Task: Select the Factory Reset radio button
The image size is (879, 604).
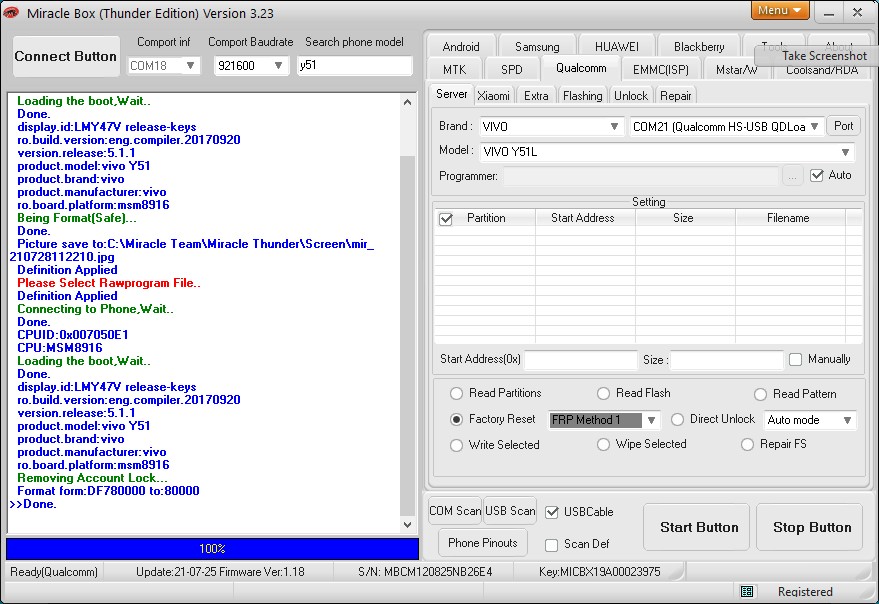Action: click(456, 419)
